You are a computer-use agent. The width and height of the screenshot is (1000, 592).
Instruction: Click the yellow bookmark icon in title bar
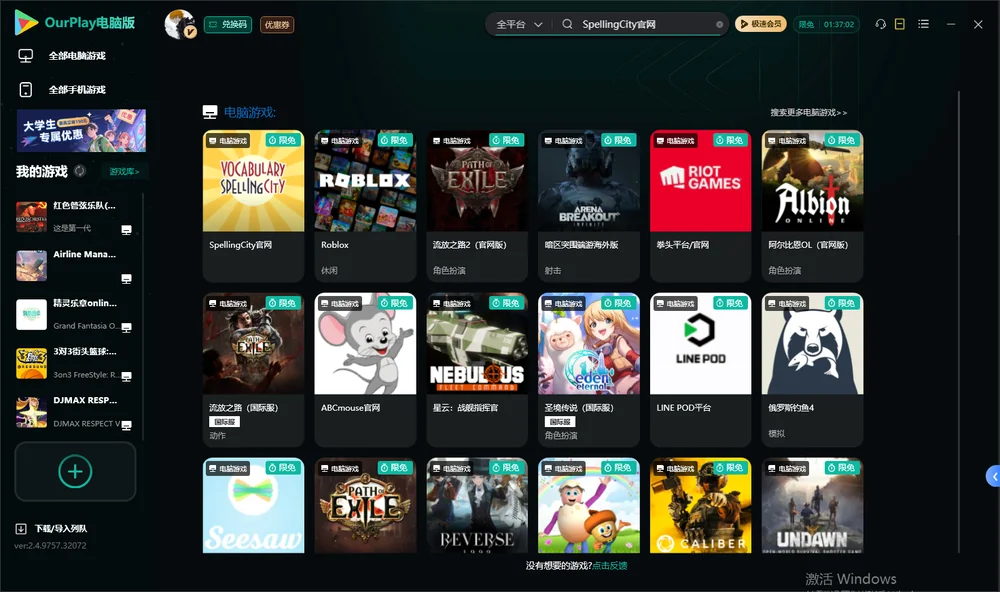900,24
